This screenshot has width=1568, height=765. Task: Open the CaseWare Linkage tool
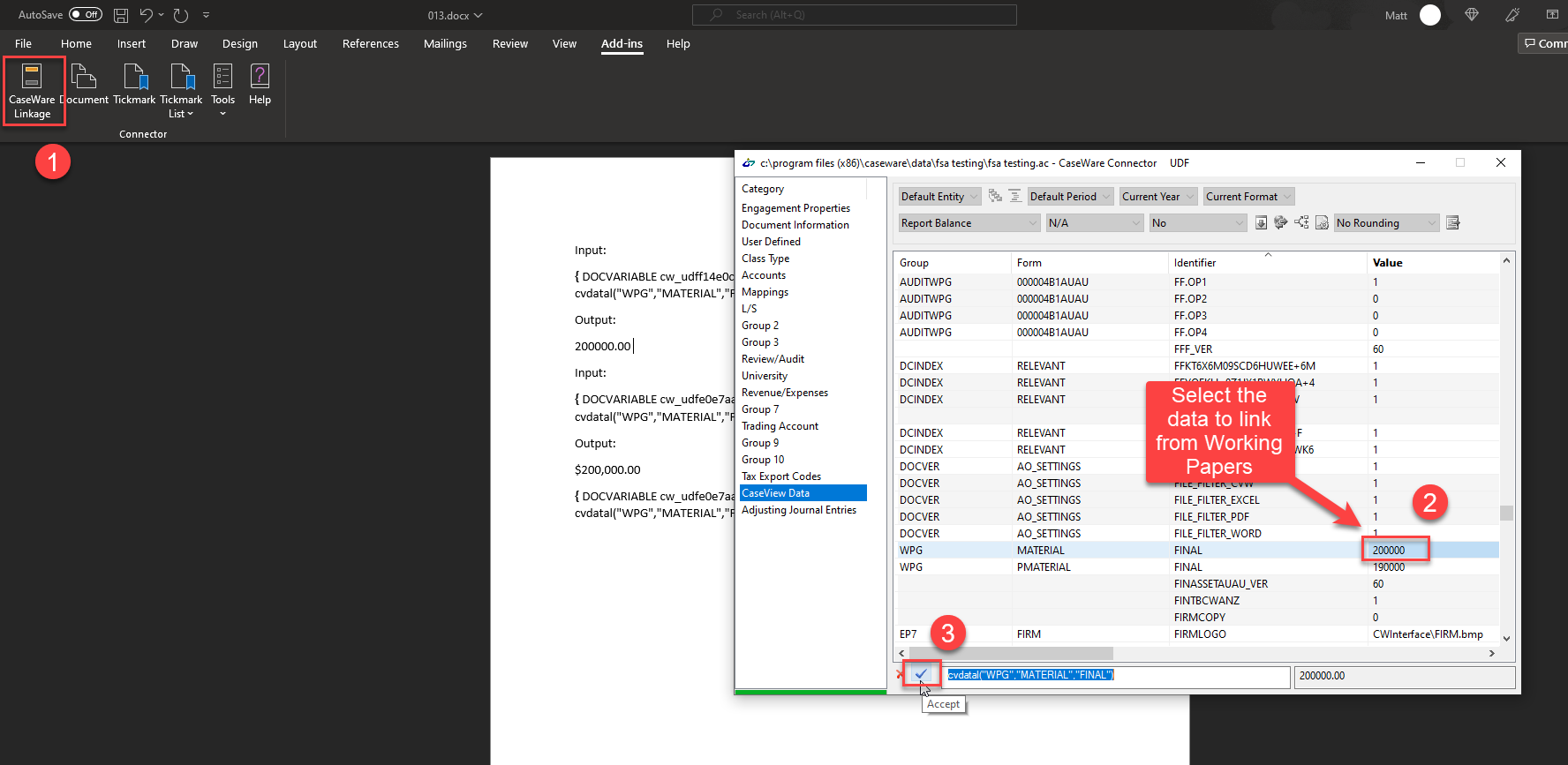[x=33, y=91]
